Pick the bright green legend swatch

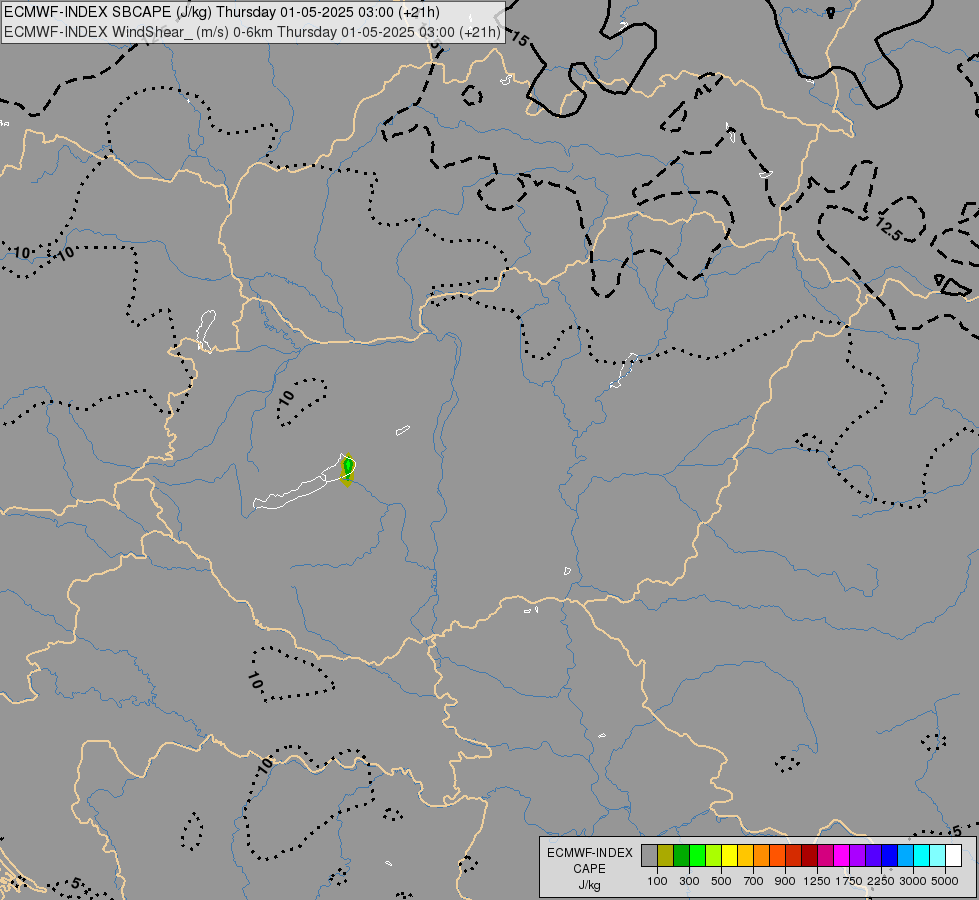pos(697,855)
